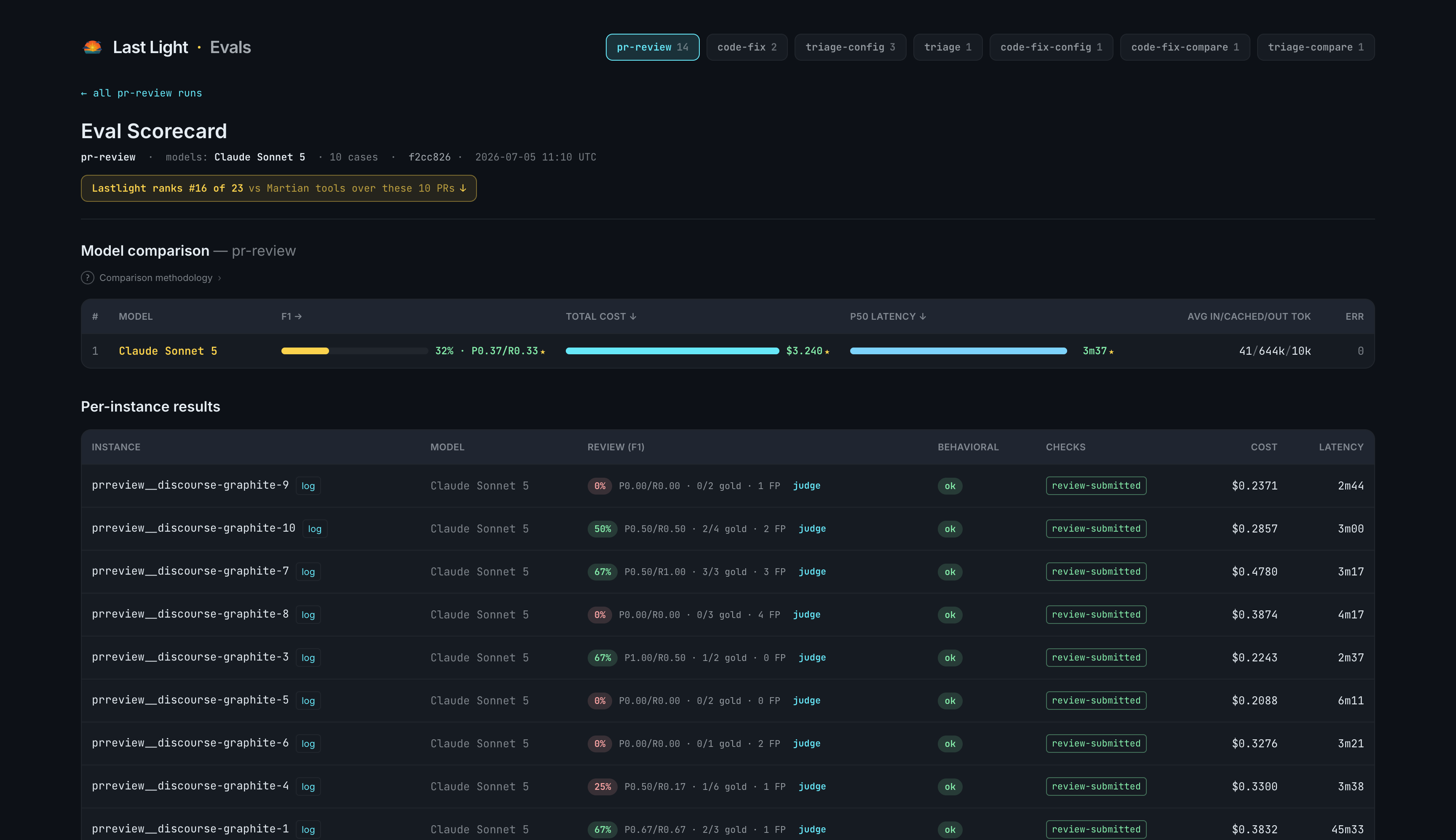
Task: Click Claude Sonnet 5 in model comparison
Action: click(x=168, y=351)
